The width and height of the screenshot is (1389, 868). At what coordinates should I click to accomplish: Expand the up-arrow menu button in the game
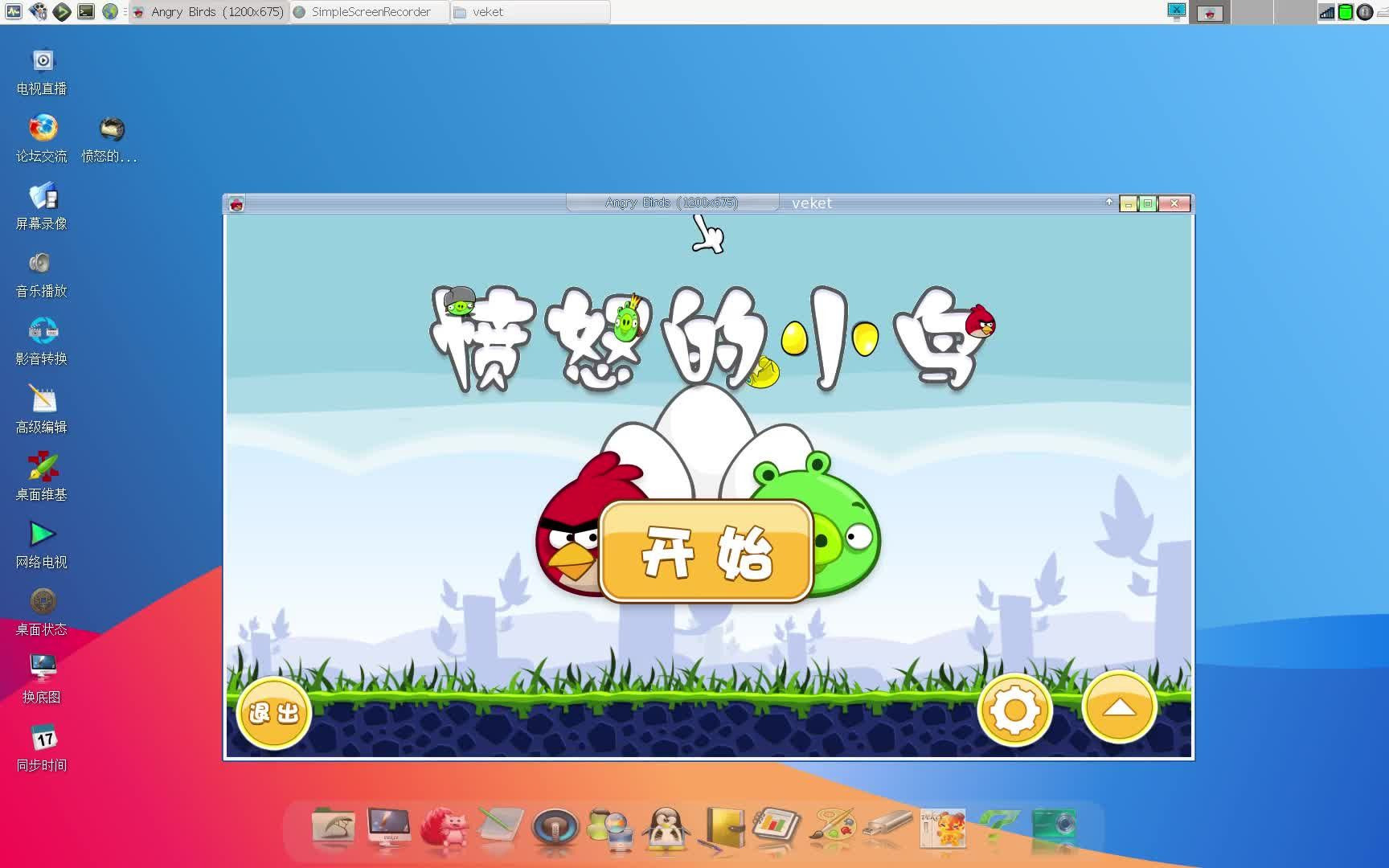[x=1119, y=707]
